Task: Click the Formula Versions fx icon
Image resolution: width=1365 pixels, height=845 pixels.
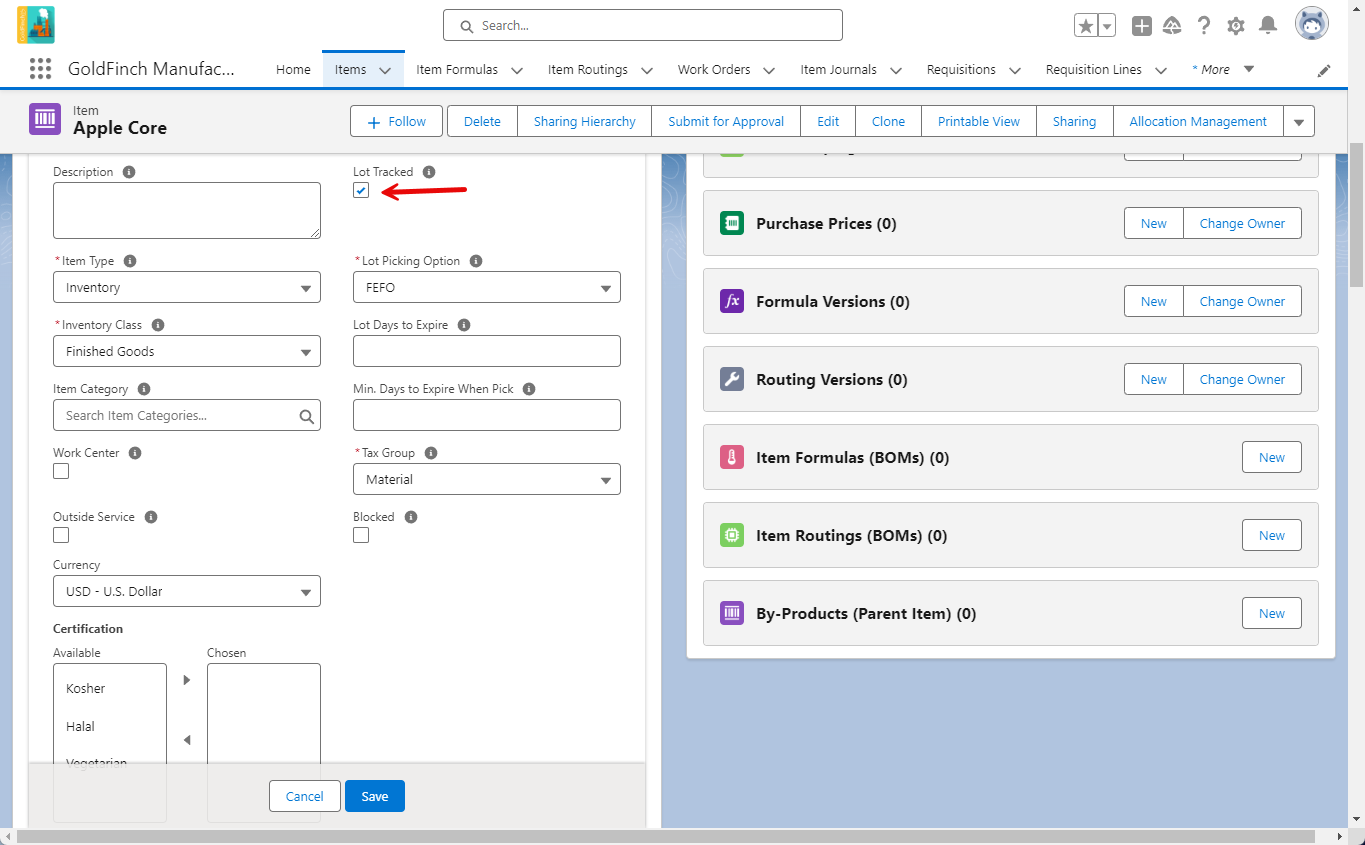Action: click(x=732, y=301)
